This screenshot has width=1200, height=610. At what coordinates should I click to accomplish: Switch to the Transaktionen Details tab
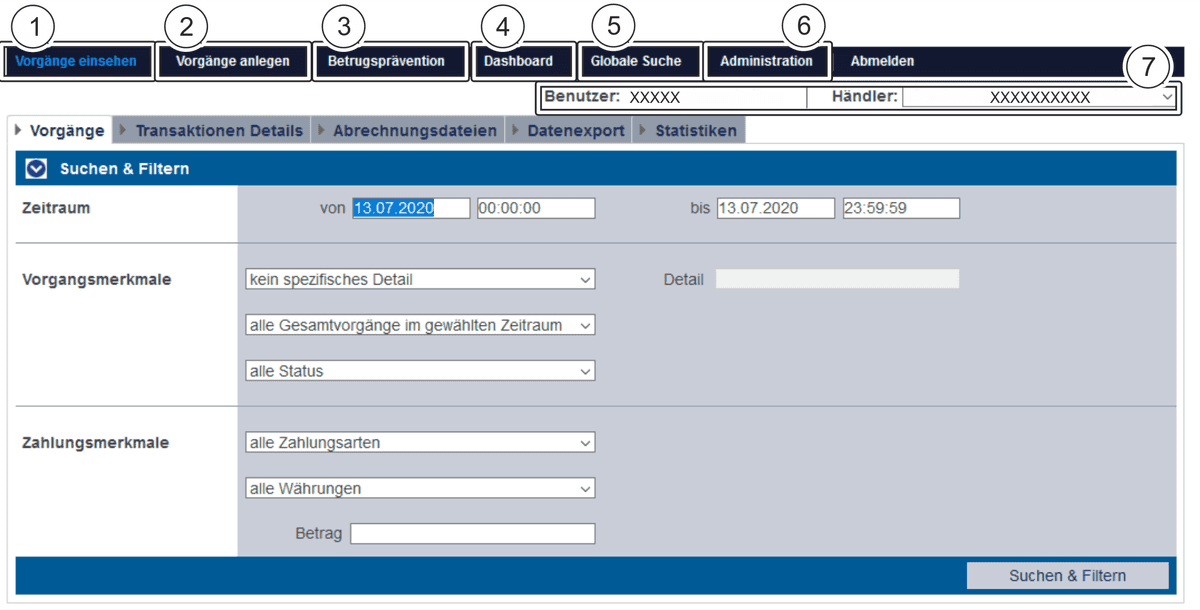218,131
